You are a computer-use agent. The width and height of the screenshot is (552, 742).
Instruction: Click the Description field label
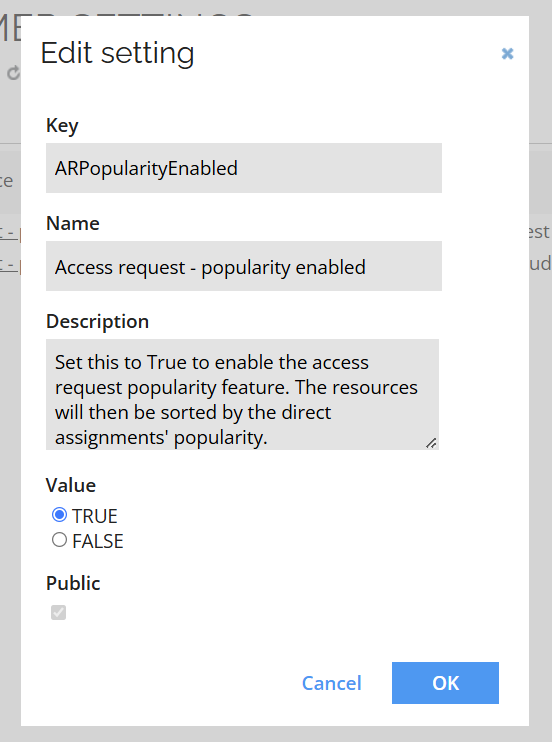coord(98,321)
